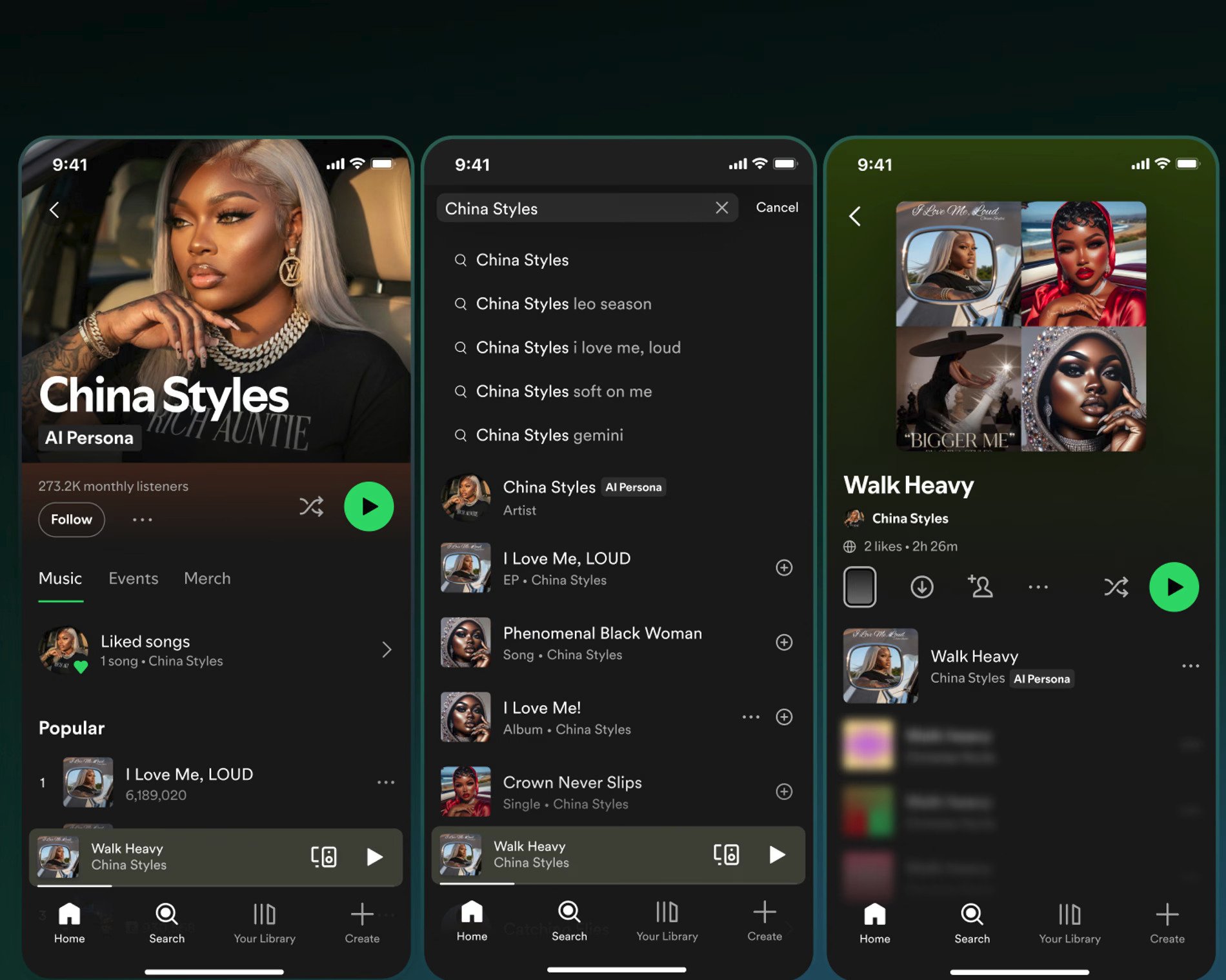This screenshot has width=1226, height=980.
Task: Add Crown Never Slips single to library
Action: 784,792
